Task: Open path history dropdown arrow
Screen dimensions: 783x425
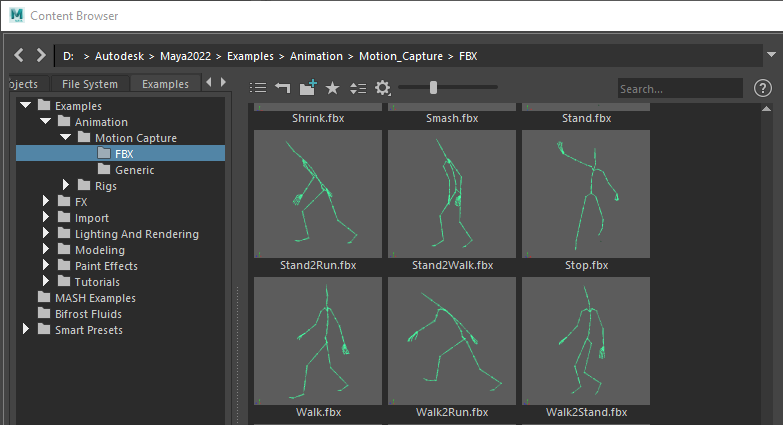Action: [x=771, y=54]
